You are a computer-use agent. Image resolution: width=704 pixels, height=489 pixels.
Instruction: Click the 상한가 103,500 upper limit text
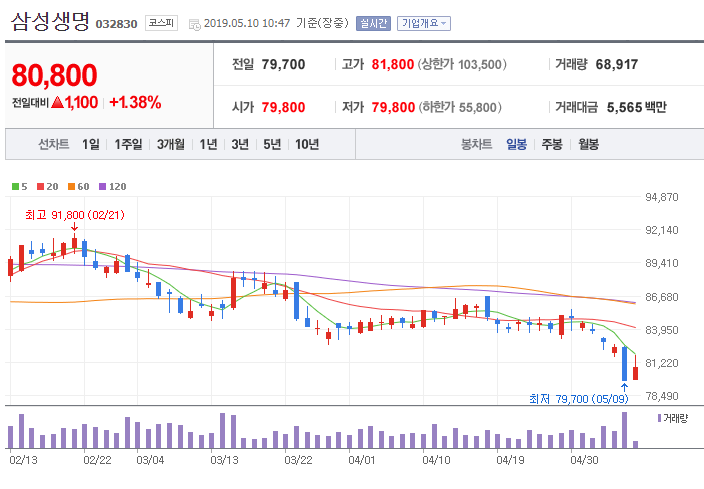pos(462,64)
